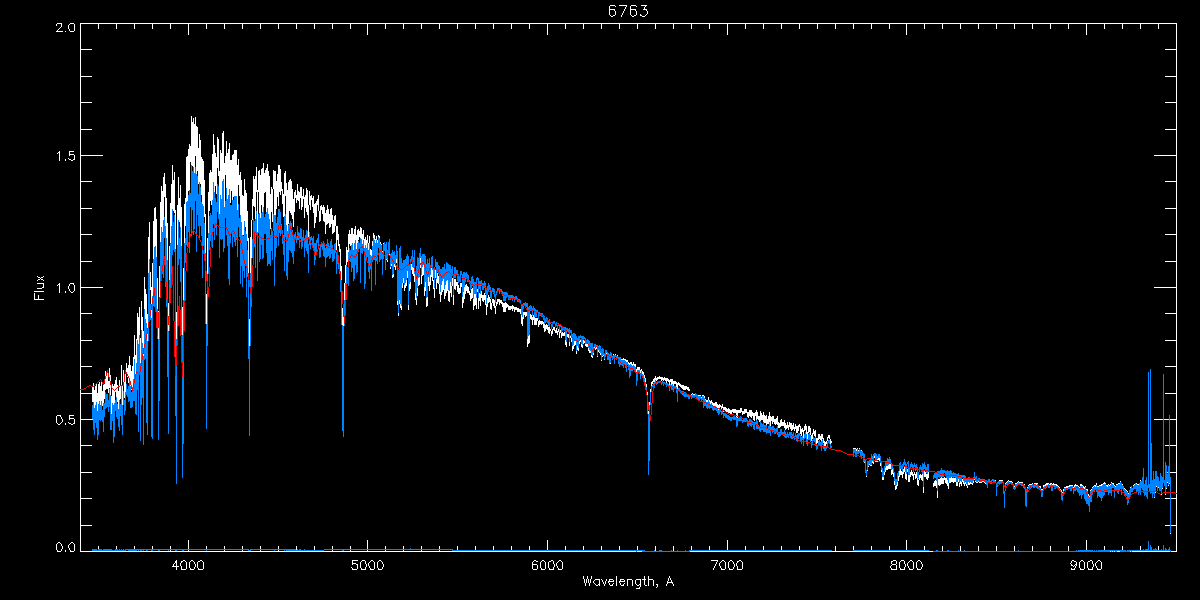
Task: Click the 1.0 flux tick label
Action: pyautogui.click(x=66, y=288)
